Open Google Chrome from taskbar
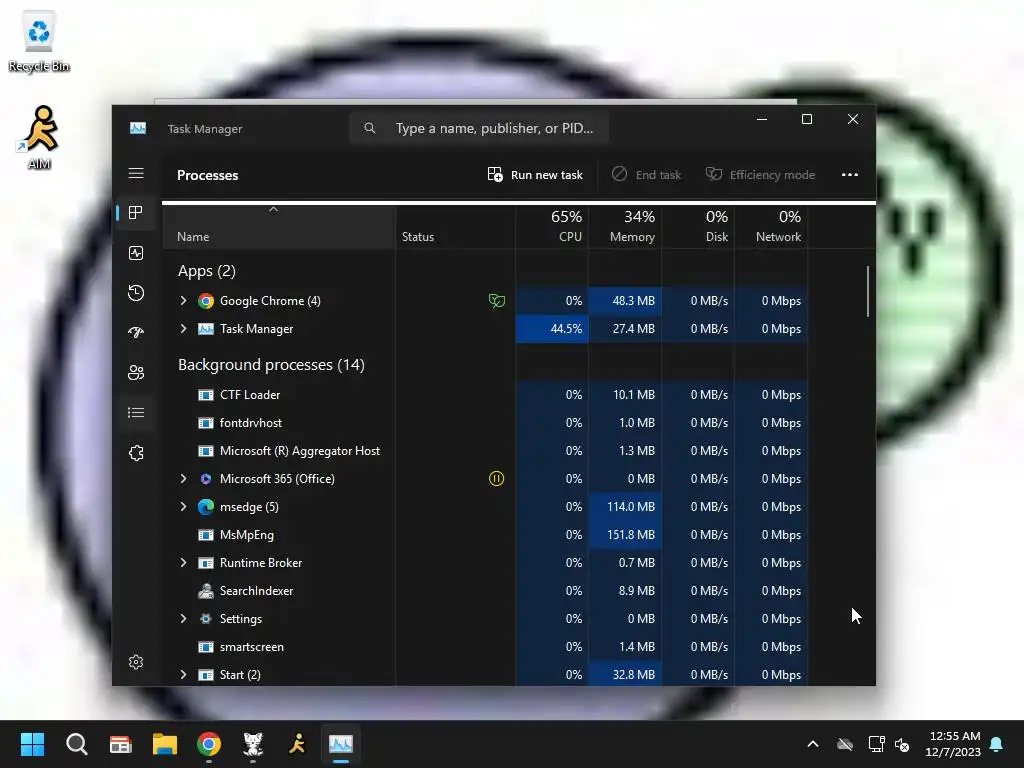This screenshot has width=1024, height=768. tap(209, 744)
